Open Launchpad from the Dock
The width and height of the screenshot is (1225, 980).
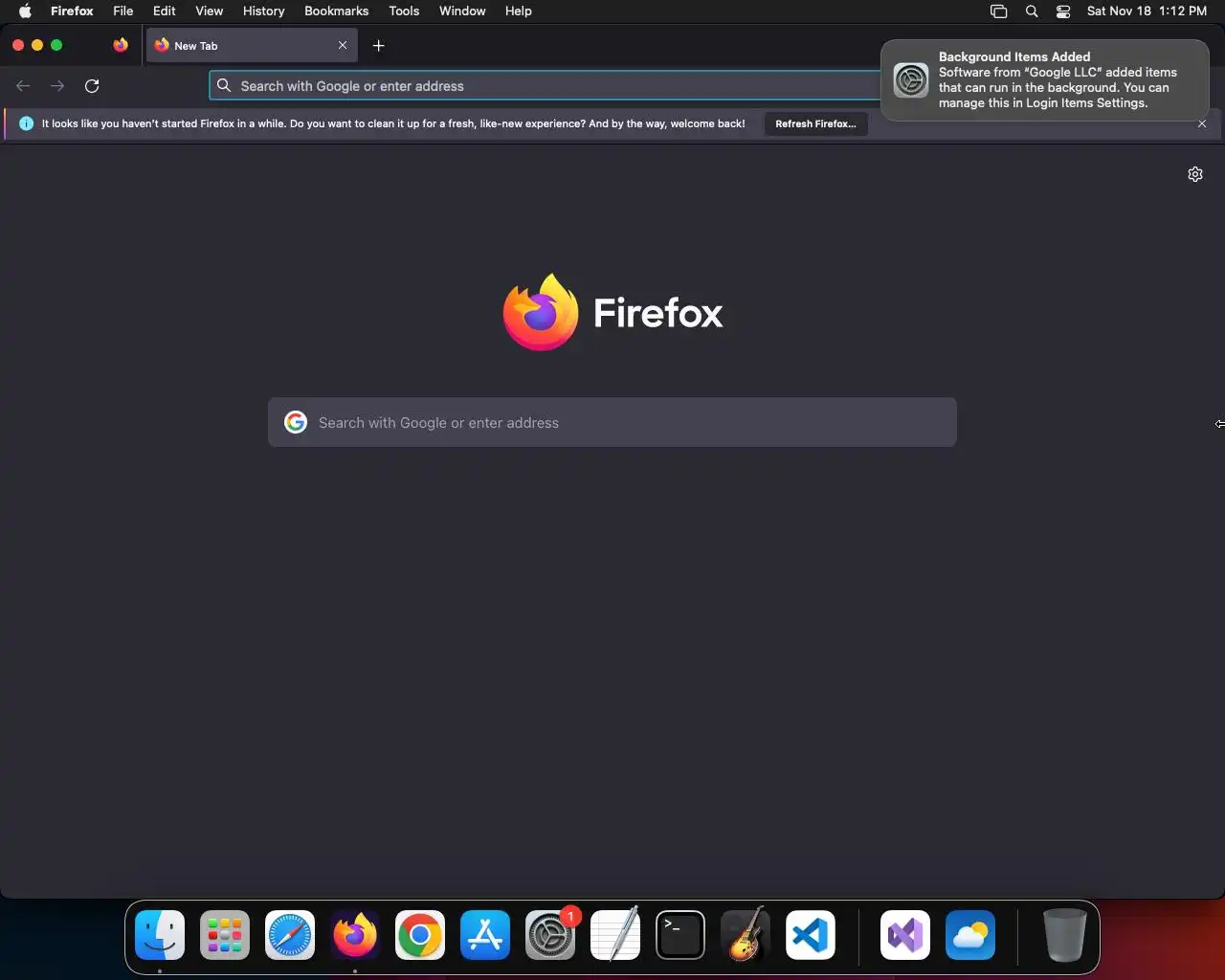[x=225, y=935]
